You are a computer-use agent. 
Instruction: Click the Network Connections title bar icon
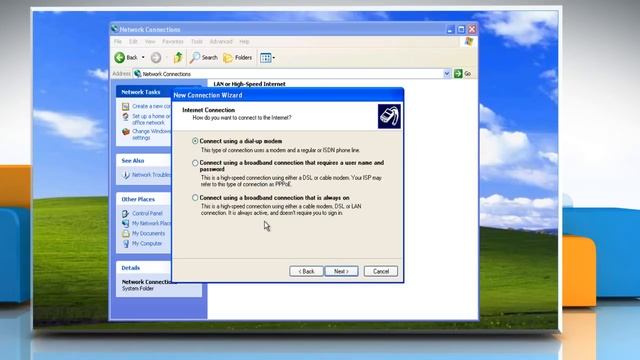[115, 29]
